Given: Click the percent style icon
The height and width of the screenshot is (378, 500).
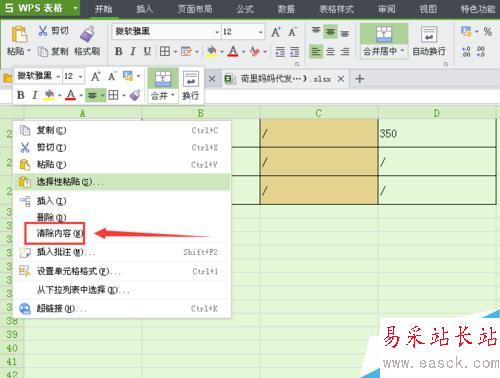Looking at the screenshot, I should (488, 32).
